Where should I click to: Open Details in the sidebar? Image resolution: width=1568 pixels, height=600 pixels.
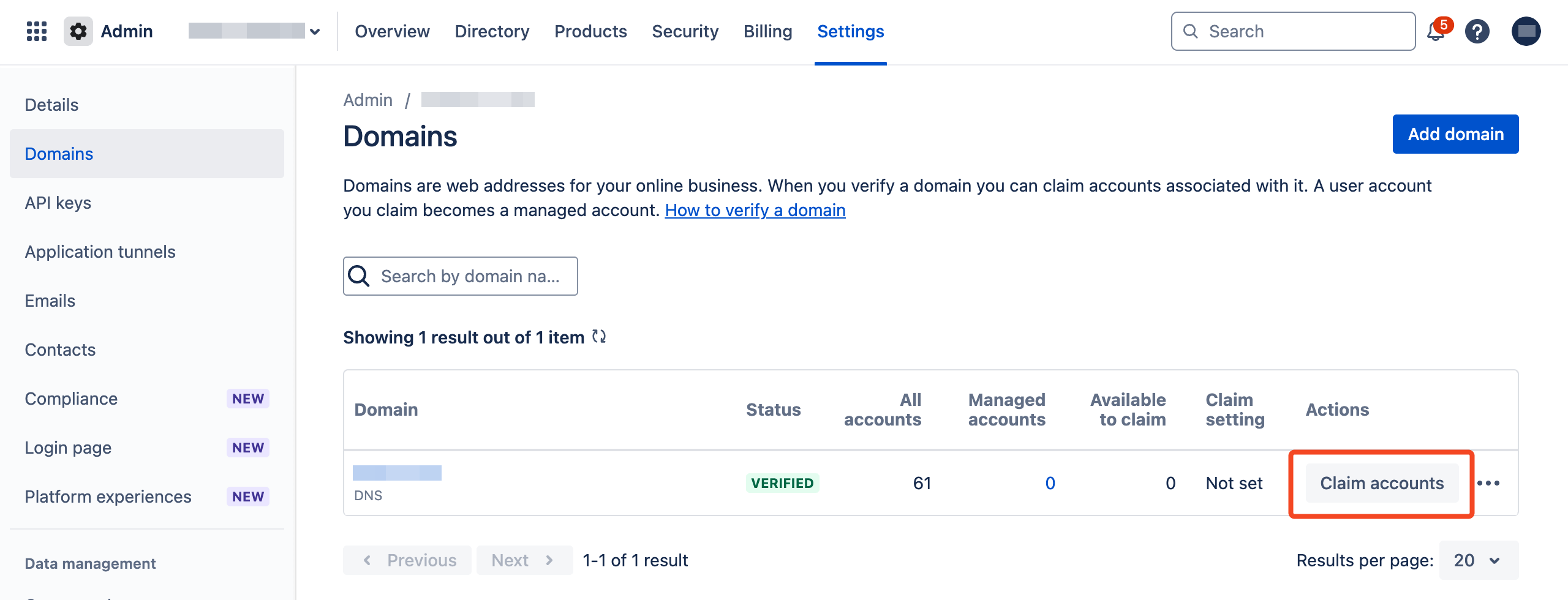(x=147, y=105)
